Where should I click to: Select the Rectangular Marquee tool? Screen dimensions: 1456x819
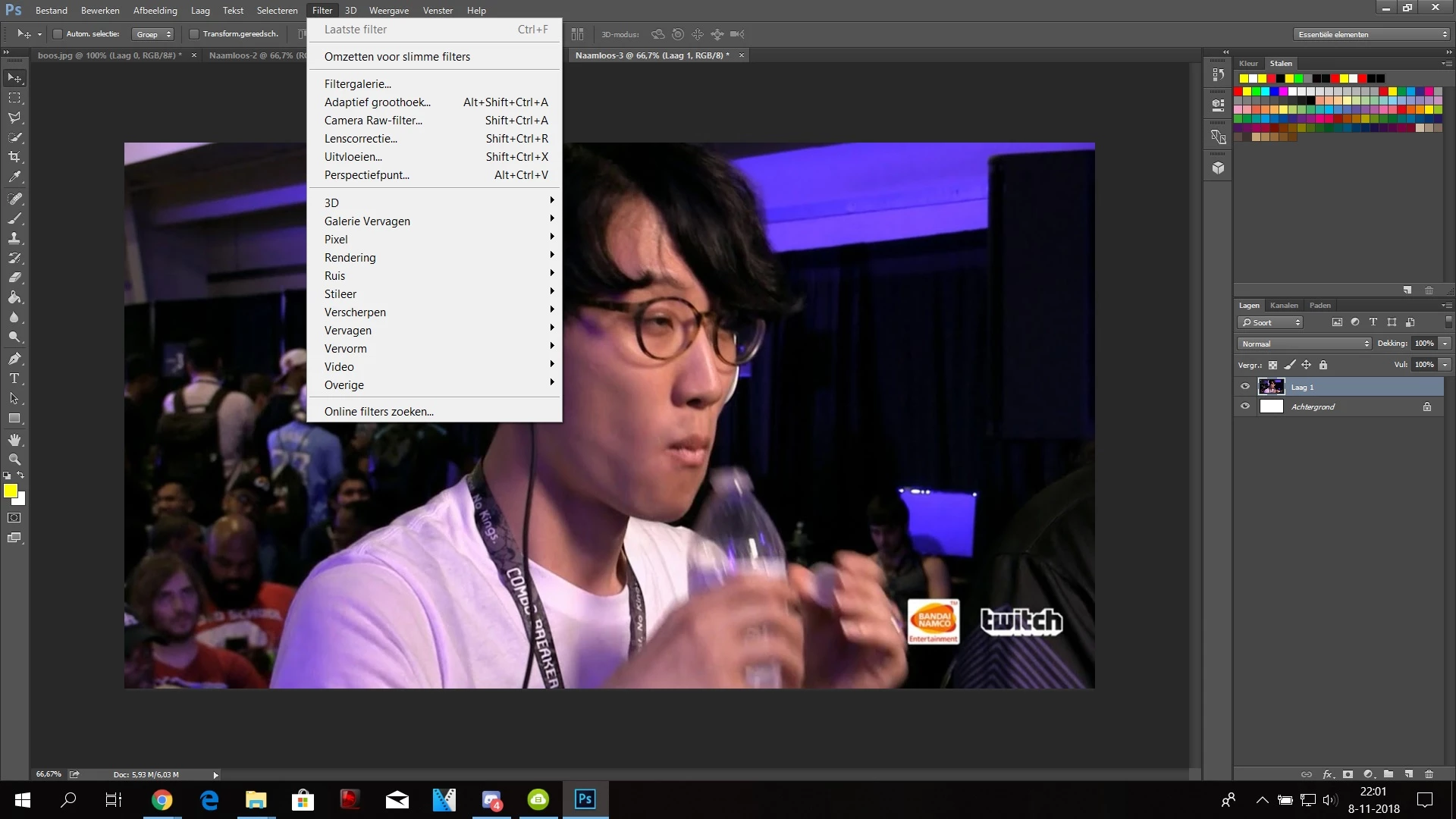[x=14, y=98]
